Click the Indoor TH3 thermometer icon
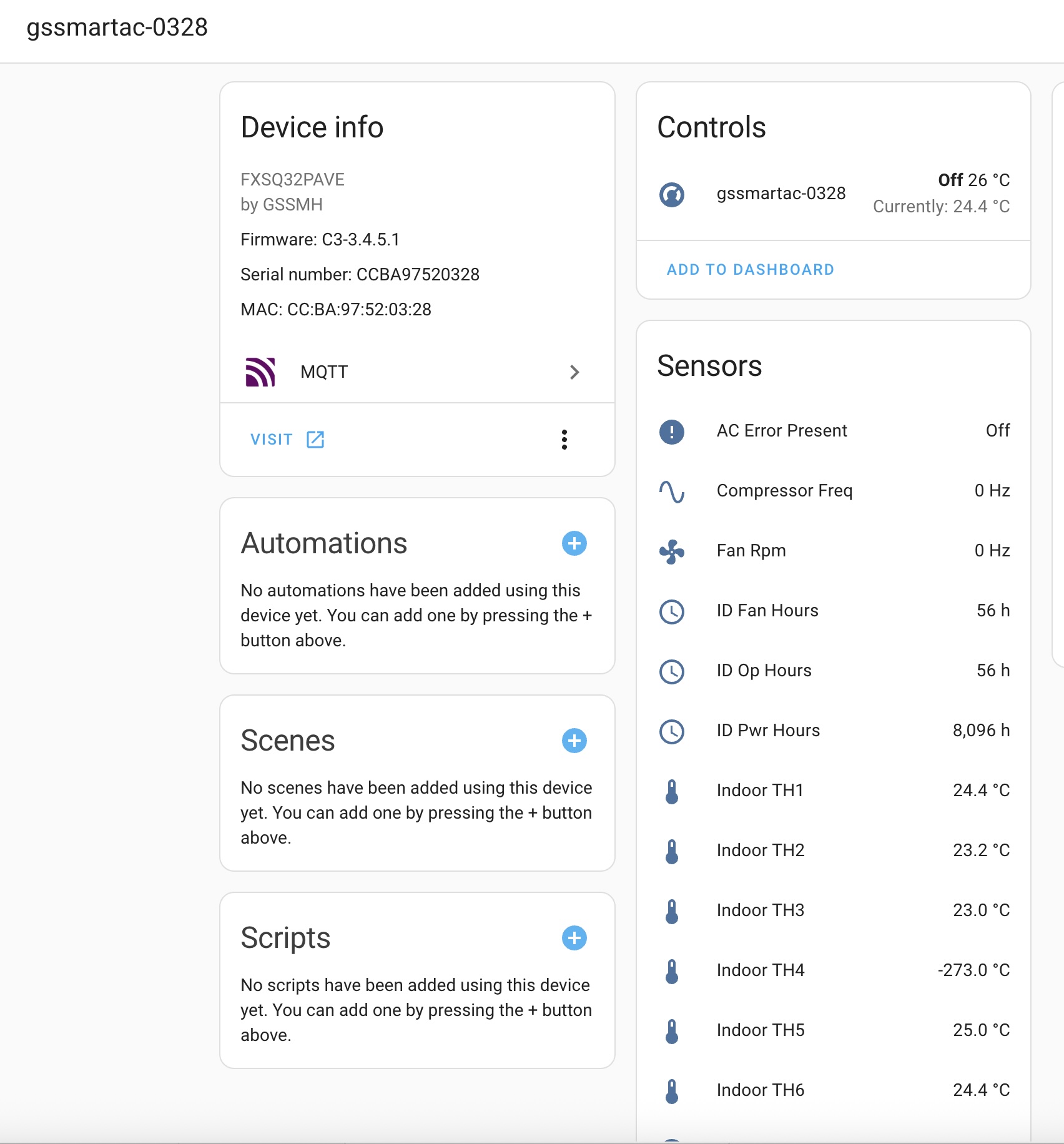The height and width of the screenshot is (1144, 1064). pos(672,911)
